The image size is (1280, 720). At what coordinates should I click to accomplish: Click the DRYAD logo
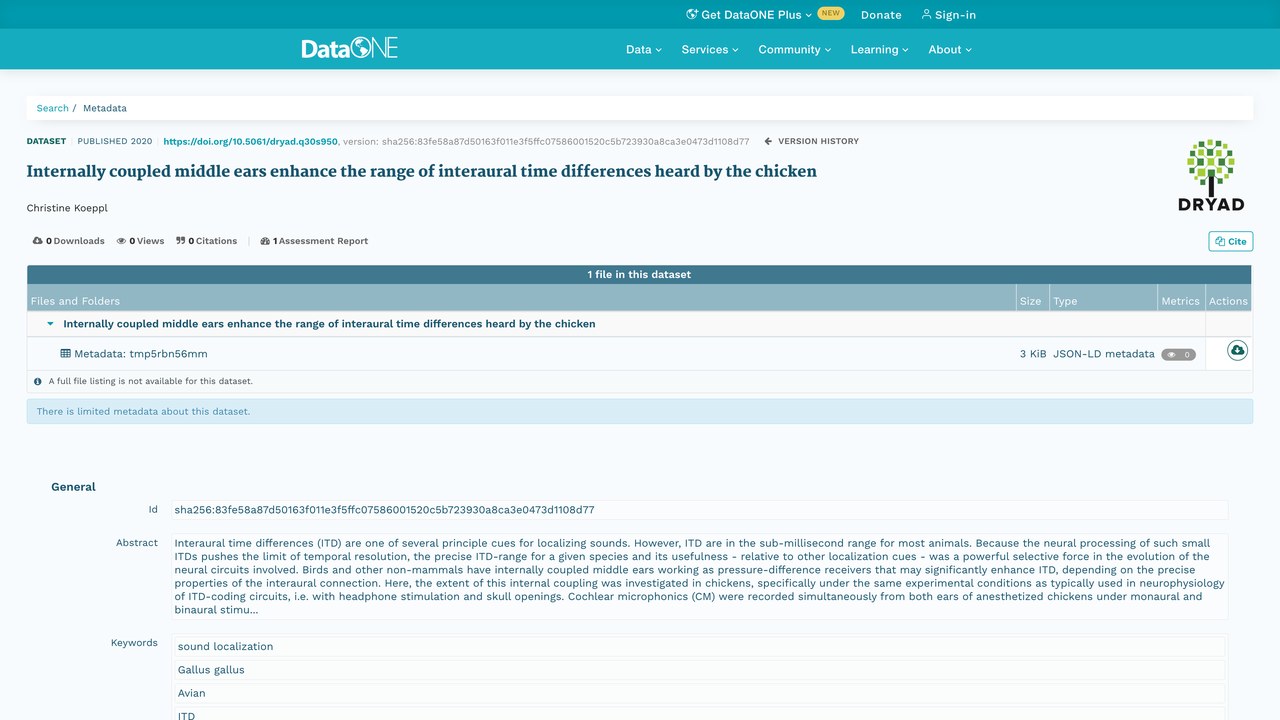point(1211,175)
